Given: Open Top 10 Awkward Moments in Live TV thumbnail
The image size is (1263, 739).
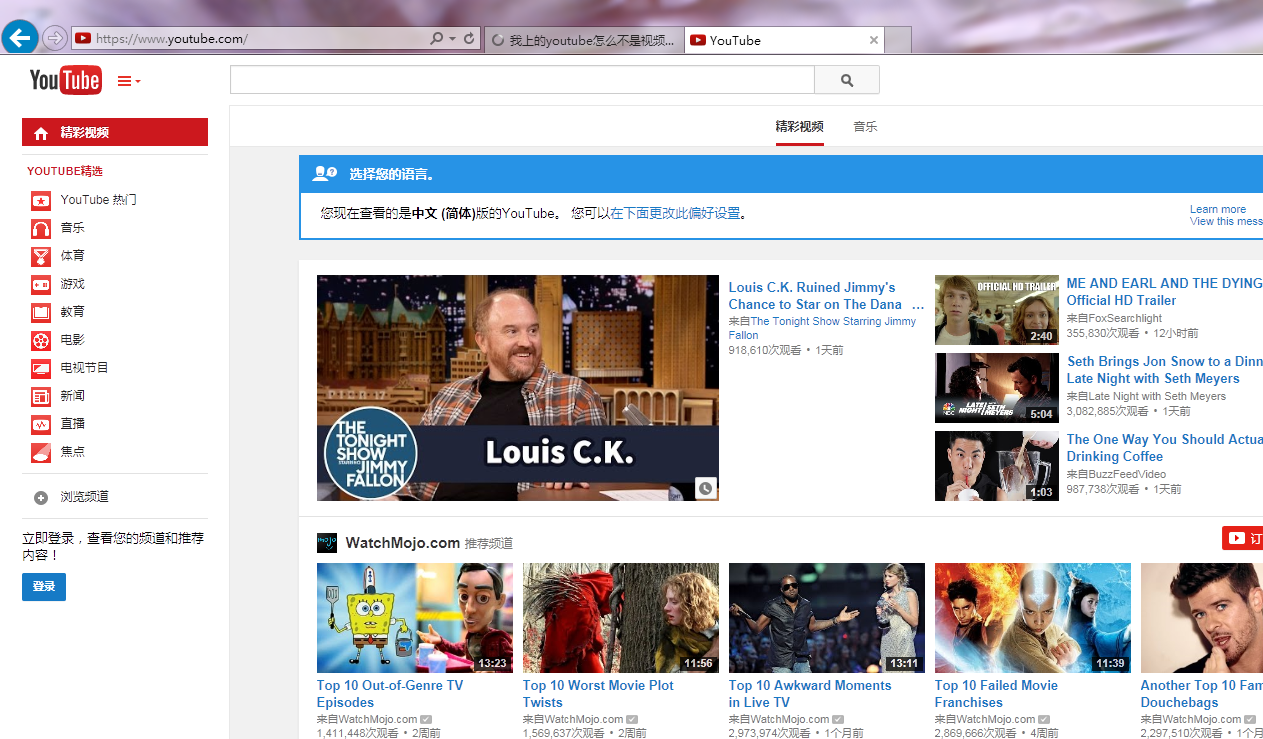Looking at the screenshot, I should pyautogui.click(x=827, y=618).
